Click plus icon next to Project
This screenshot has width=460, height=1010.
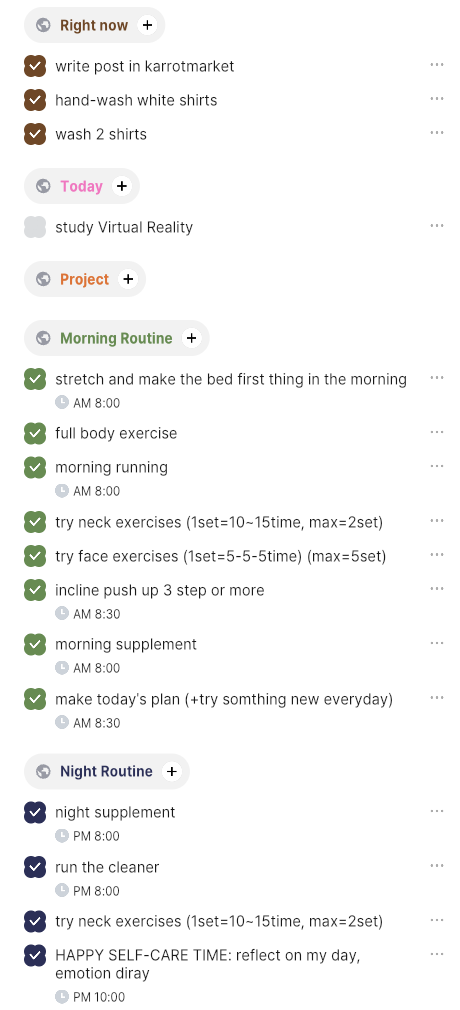[x=128, y=279]
